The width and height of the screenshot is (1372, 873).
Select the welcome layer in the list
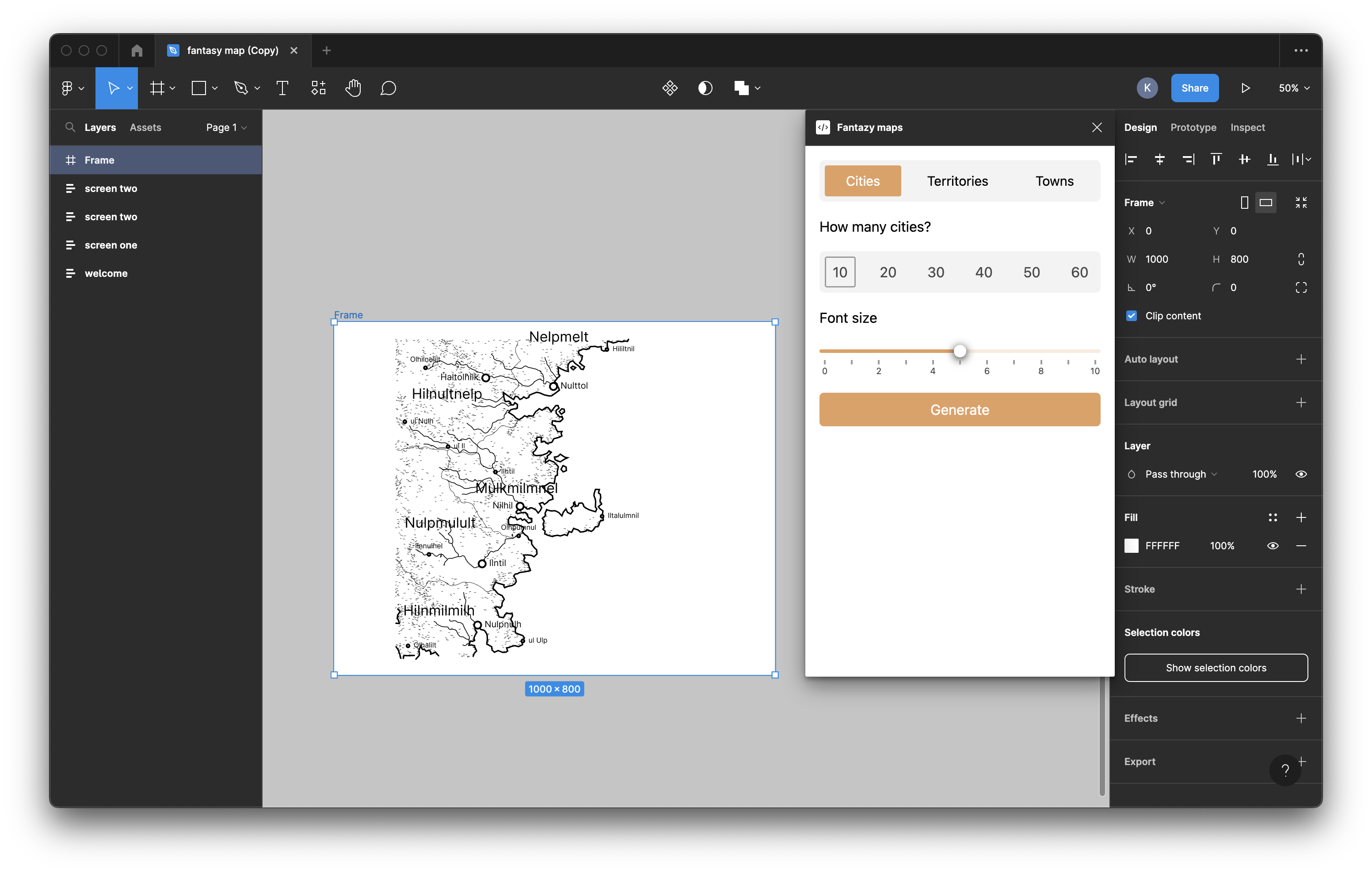pyautogui.click(x=106, y=274)
